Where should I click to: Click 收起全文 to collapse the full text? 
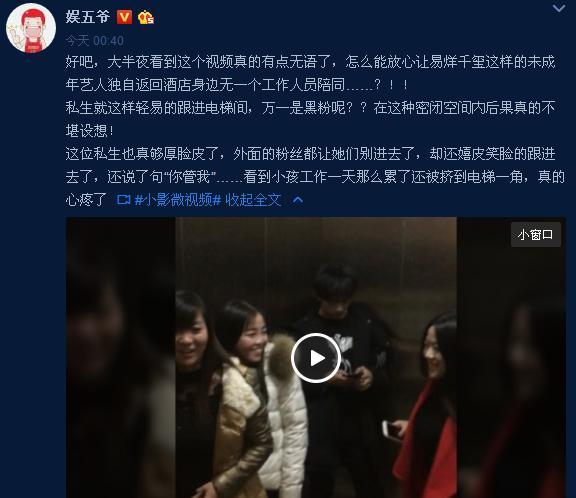click(x=253, y=200)
